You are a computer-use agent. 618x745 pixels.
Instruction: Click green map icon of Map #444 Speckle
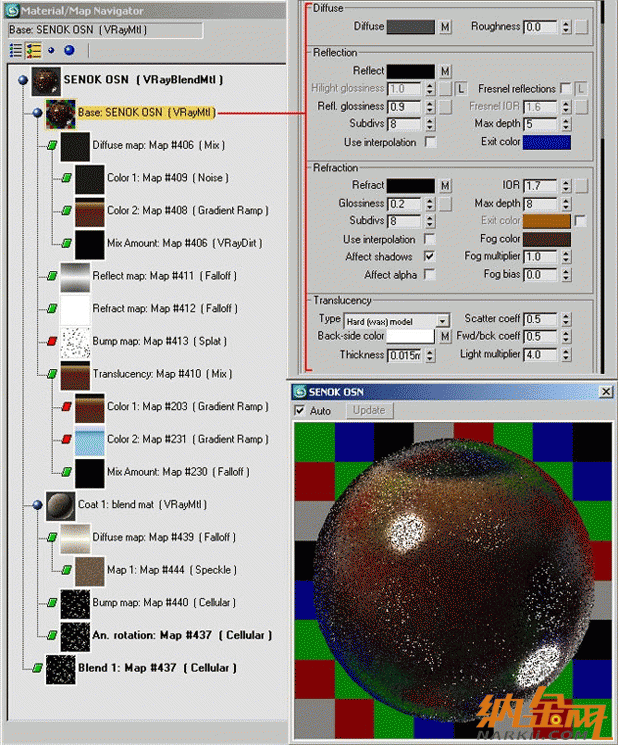pos(67,570)
